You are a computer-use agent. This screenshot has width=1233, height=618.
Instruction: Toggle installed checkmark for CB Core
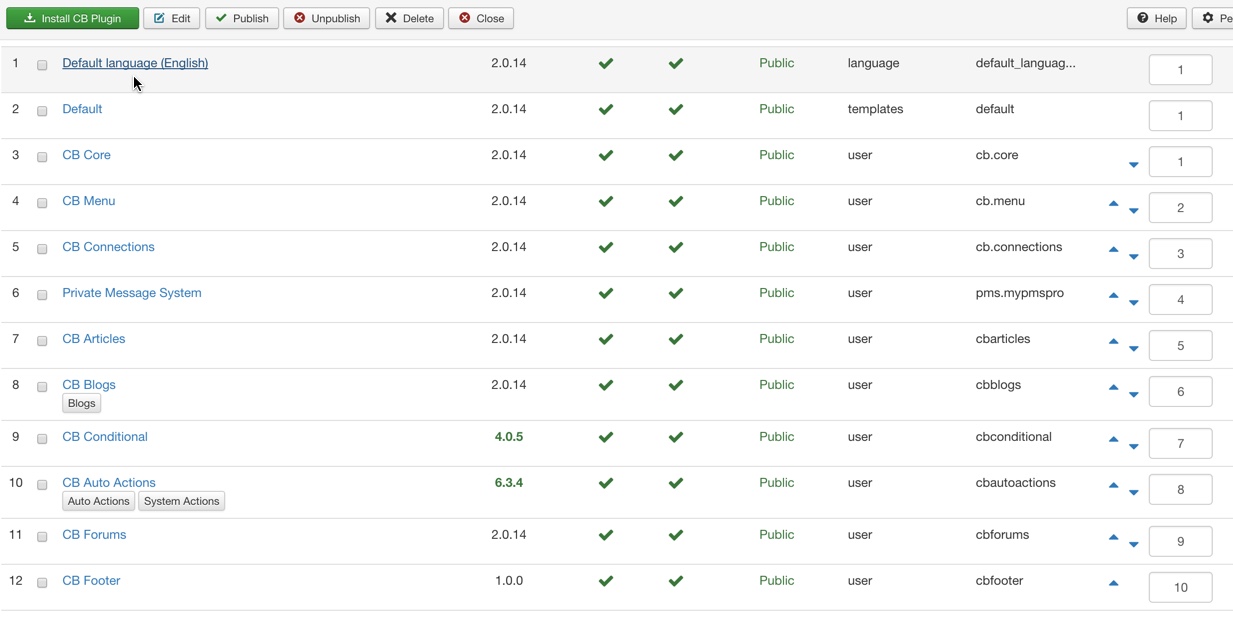pyautogui.click(x=606, y=156)
